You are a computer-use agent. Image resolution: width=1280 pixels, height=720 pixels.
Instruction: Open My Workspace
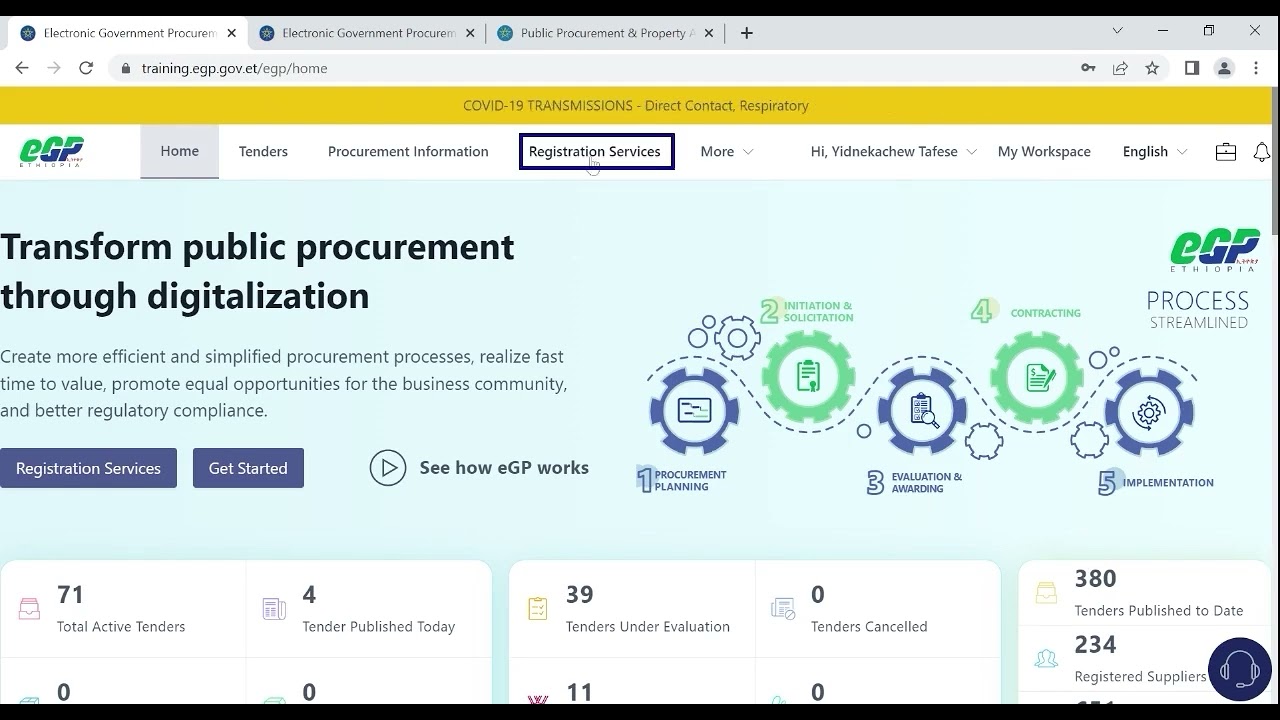point(1044,152)
